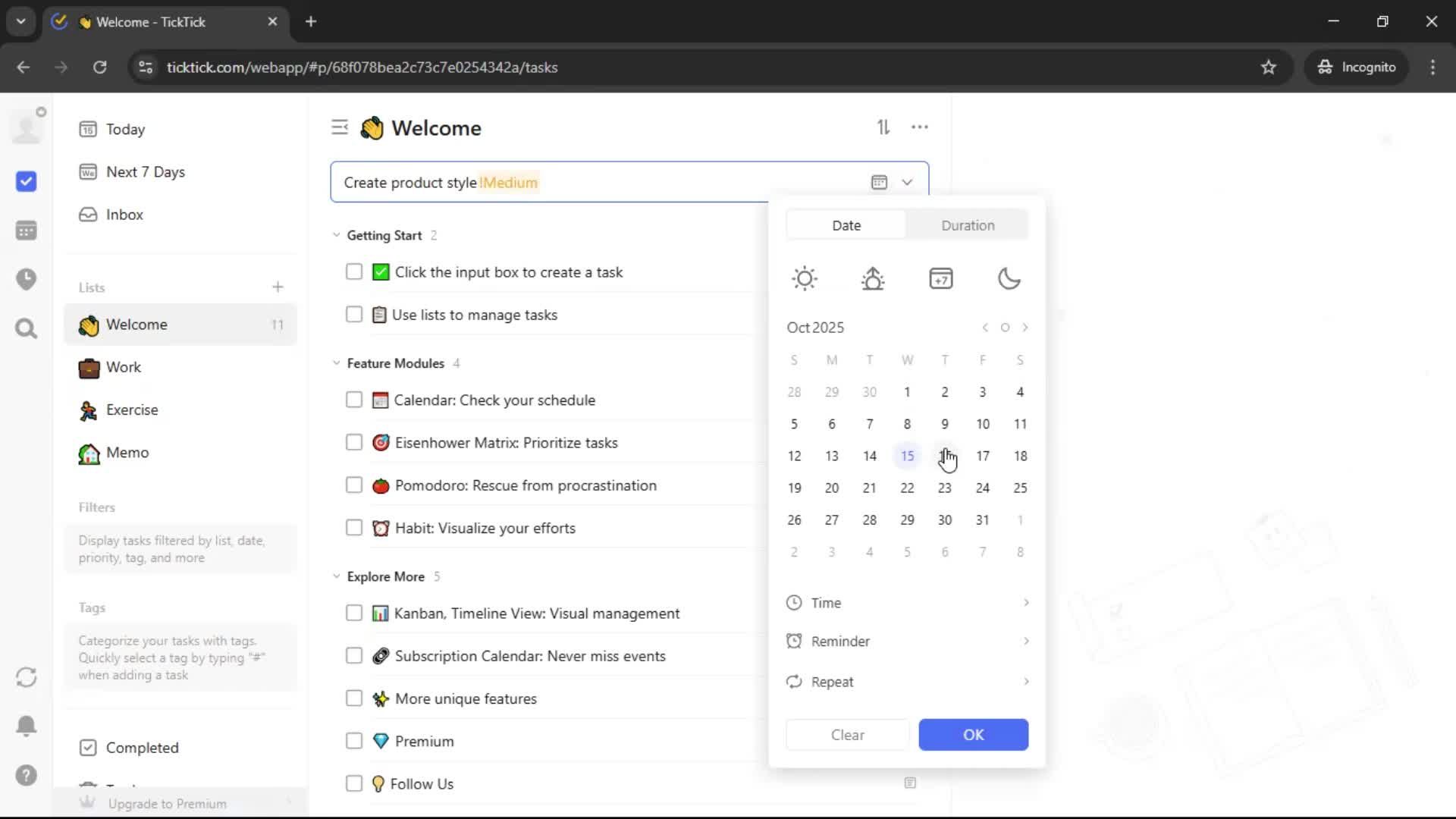Open the Pomodoro focus clock in sidebar
Viewport: 1456px width, 819px height.
26,279
